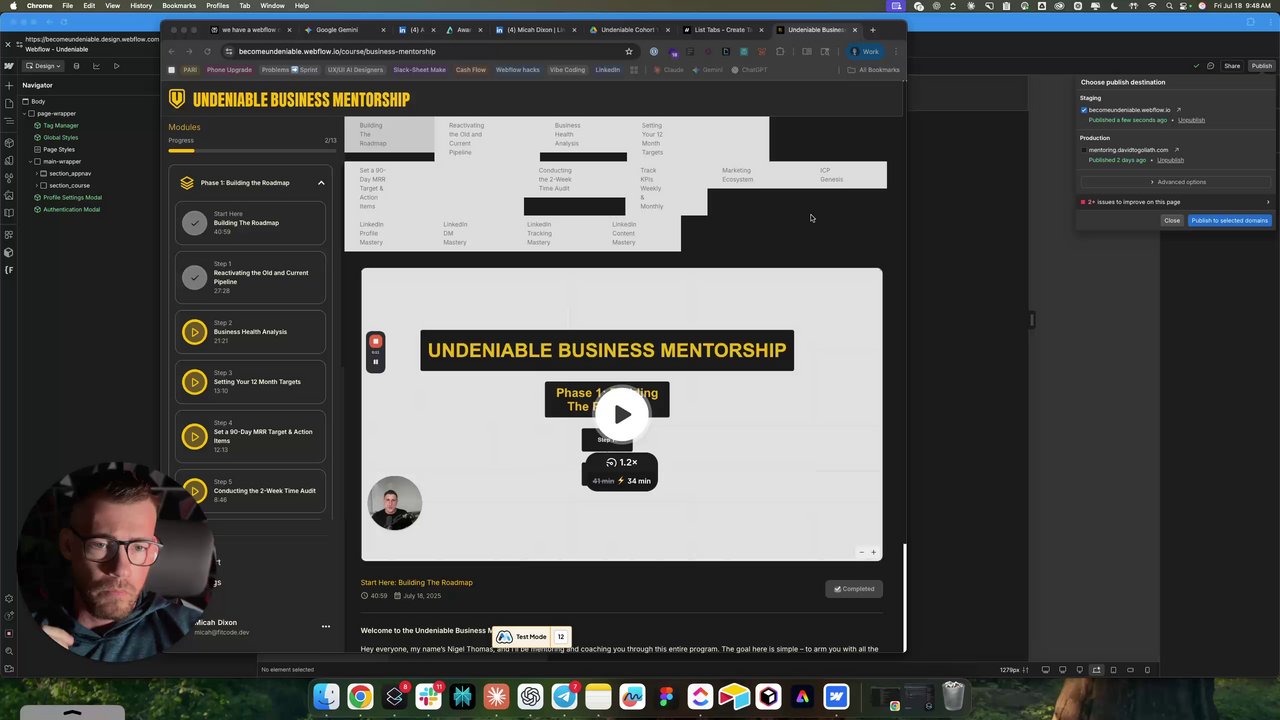Click the Share button in Webflow
This screenshot has height=720, width=1280.
click(1232, 66)
